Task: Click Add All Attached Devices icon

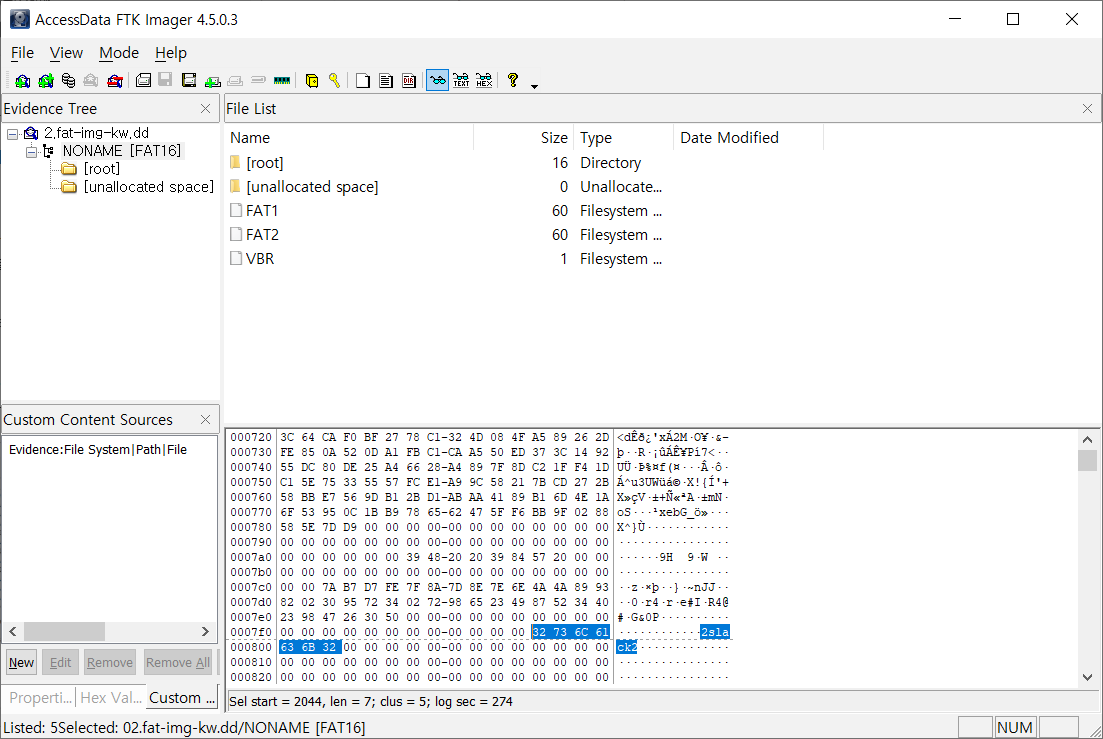Action: pos(46,81)
